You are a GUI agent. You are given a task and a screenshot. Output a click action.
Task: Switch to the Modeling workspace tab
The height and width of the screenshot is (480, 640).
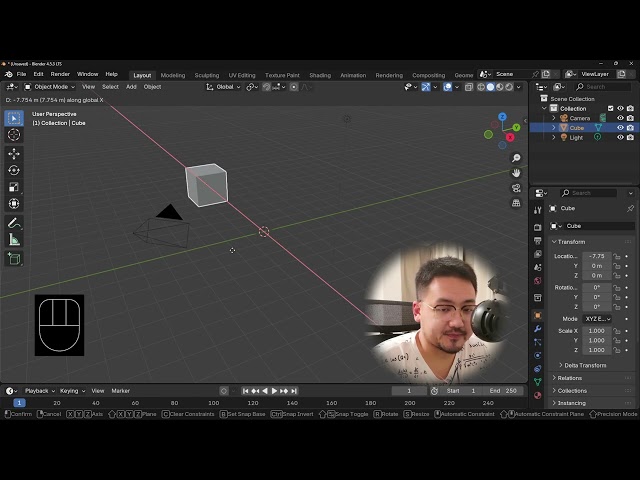[x=173, y=76]
